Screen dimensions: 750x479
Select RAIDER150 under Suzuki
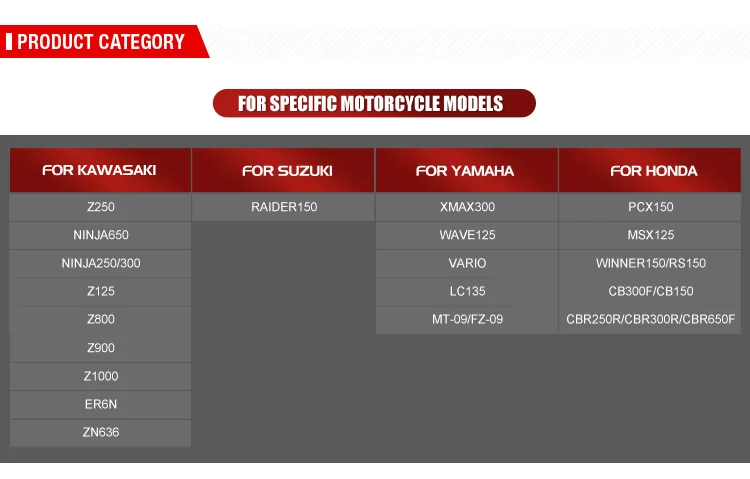click(x=283, y=208)
